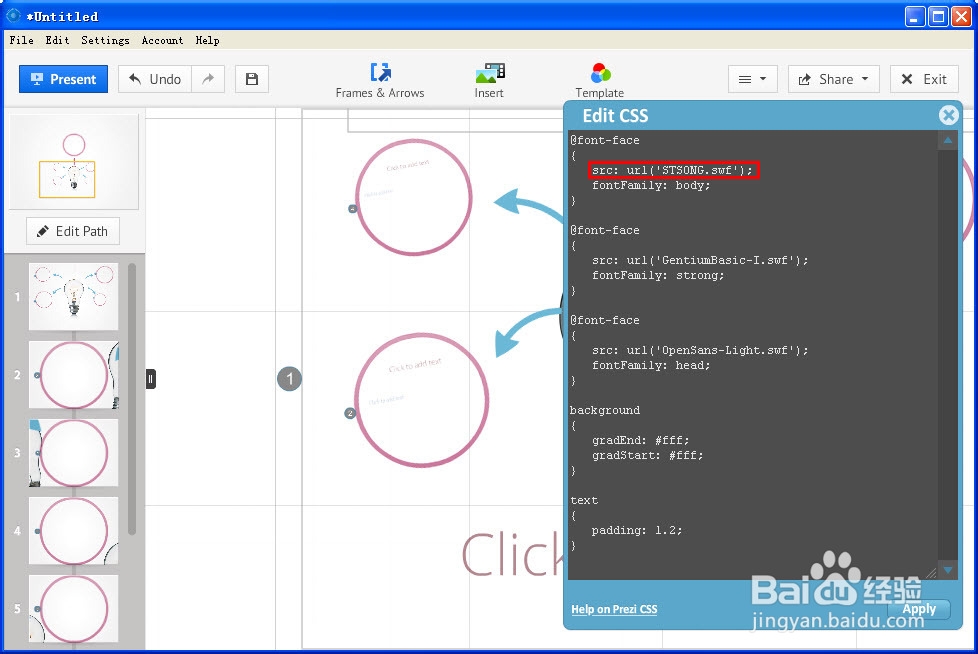Click the Present button
978x654 pixels.
(x=63, y=79)
